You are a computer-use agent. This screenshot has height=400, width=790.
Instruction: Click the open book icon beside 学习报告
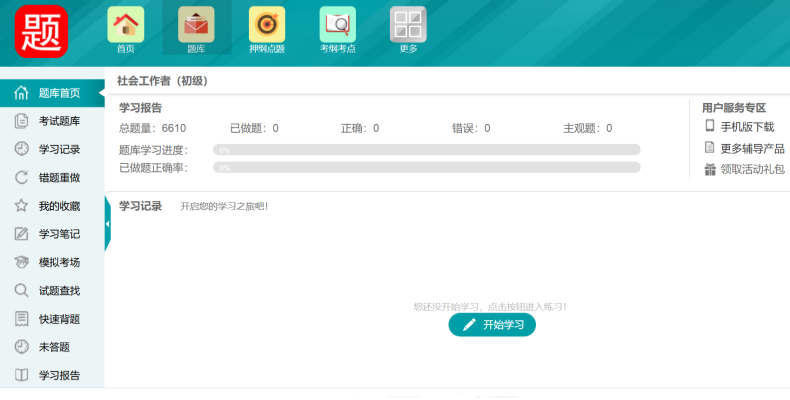coord(21,375)
